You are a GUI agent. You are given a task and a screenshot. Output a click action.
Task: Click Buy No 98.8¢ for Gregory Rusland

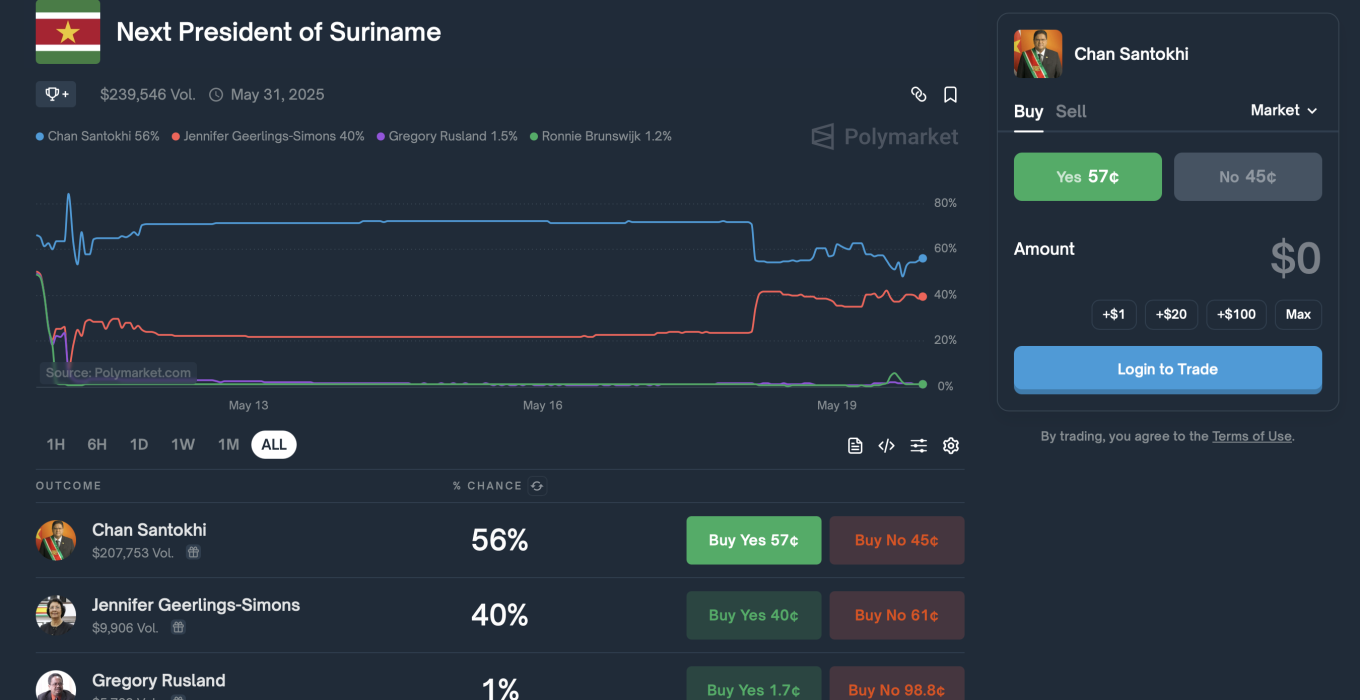pos(897,685)
